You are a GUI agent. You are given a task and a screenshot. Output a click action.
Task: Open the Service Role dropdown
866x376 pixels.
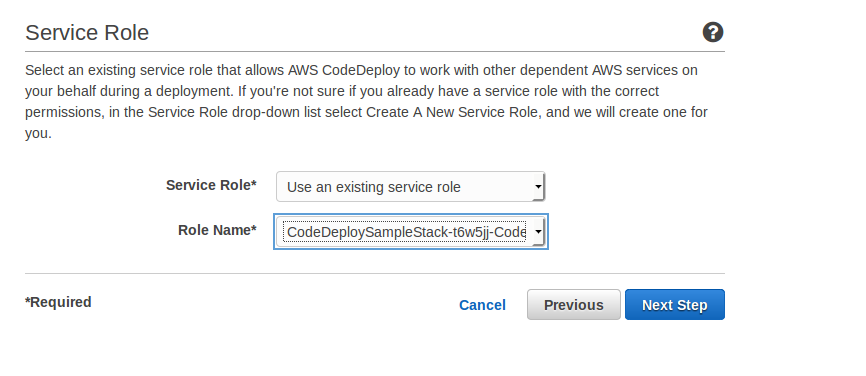(410, 187)
